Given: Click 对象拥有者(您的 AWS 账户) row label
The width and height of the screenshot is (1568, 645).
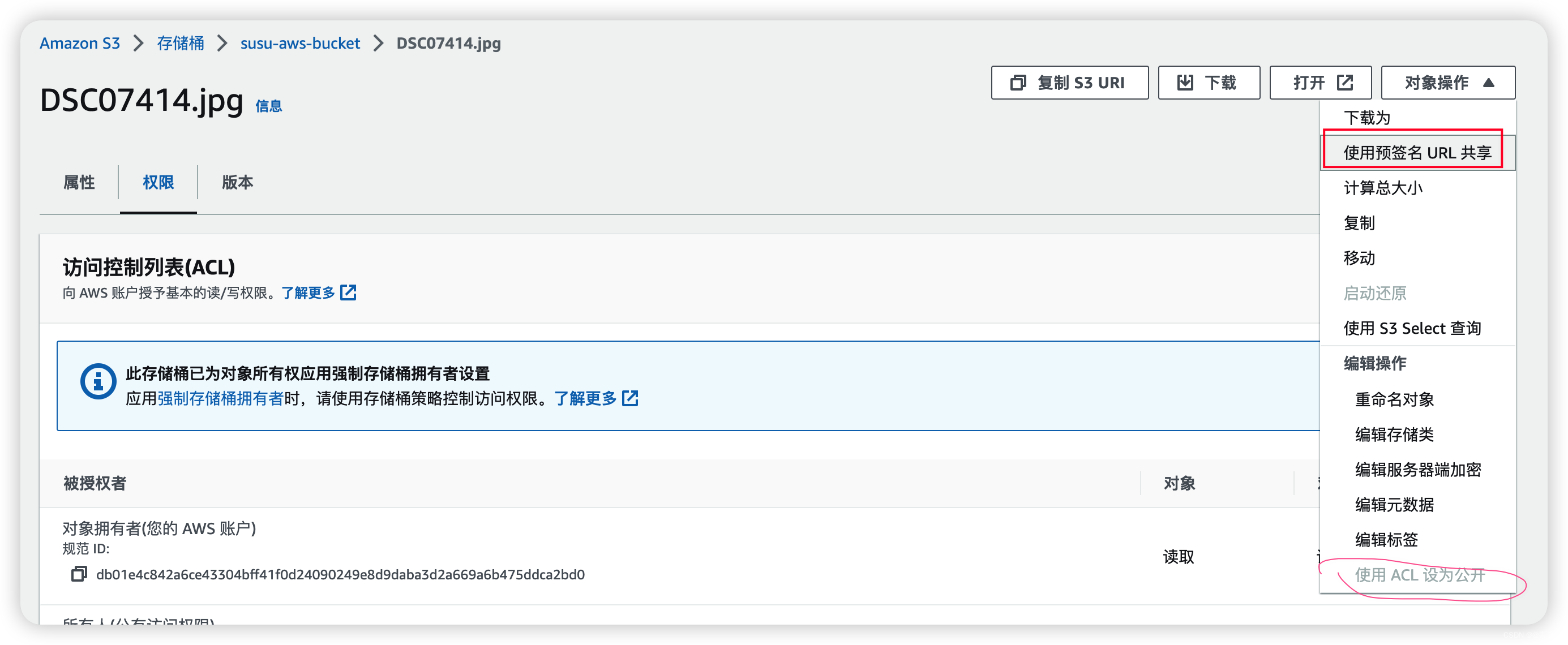Looking at the screenshot, I should click(x=159, y=528).
